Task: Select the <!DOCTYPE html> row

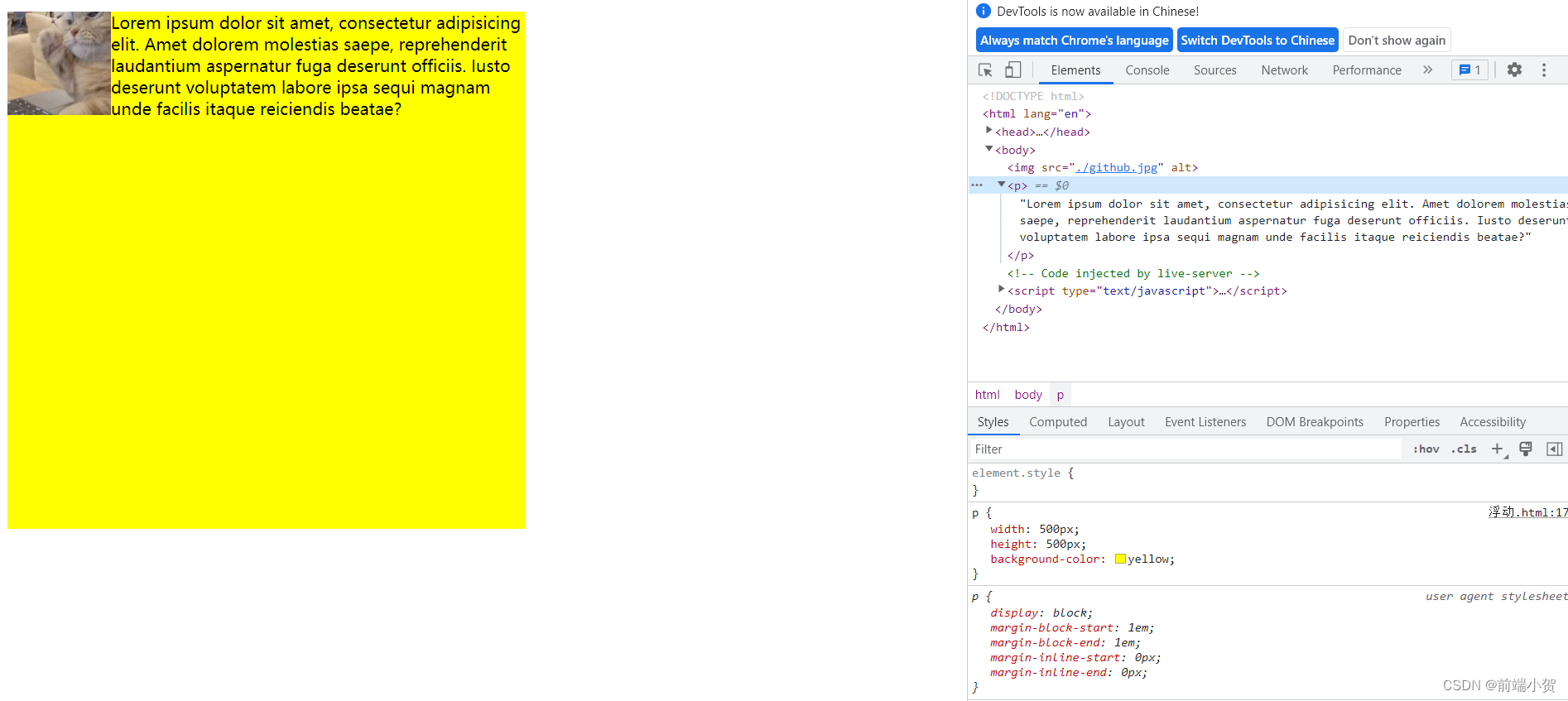Action: 1033,96
